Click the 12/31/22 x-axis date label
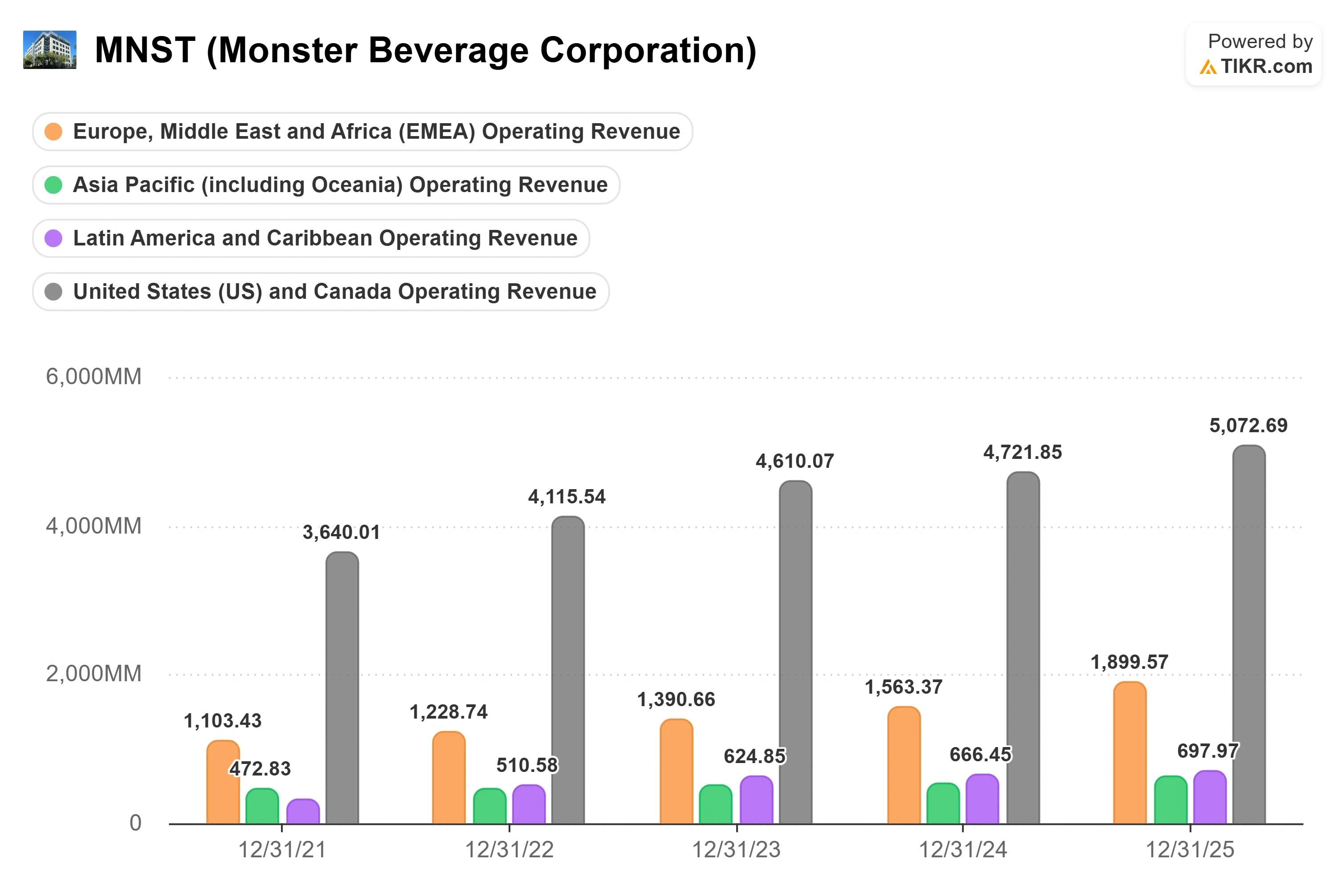 510,850
